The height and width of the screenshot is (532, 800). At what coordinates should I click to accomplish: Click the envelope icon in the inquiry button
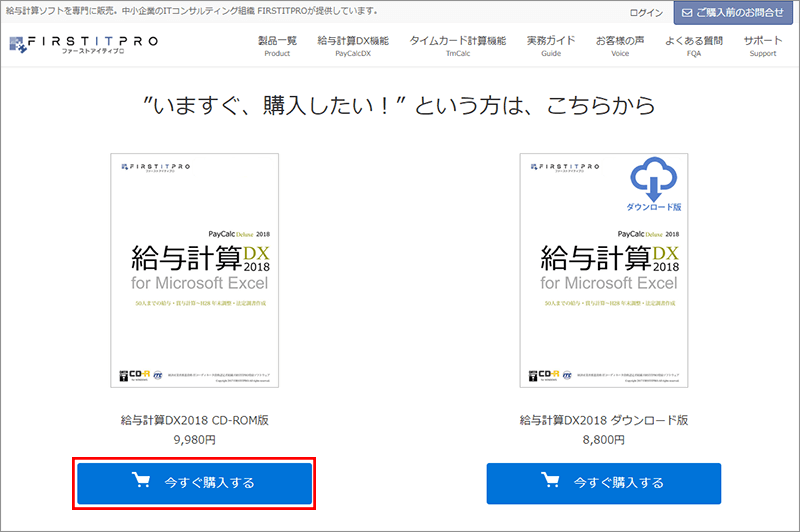click(x=687, y=13)
